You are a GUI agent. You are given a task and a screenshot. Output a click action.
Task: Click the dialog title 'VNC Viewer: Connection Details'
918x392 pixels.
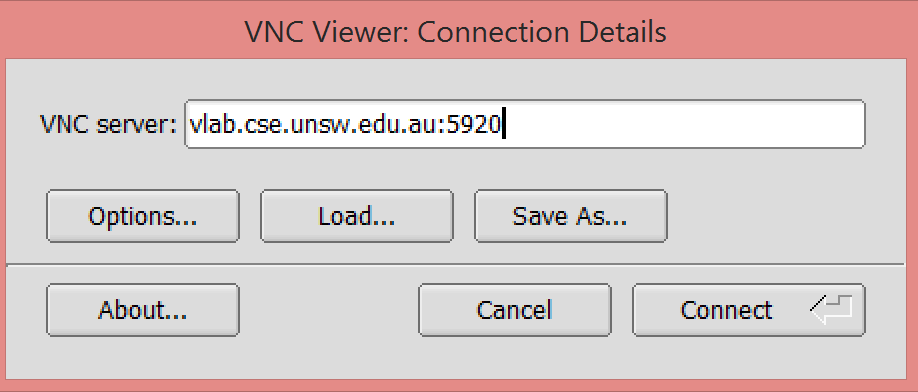coord(455,32)
